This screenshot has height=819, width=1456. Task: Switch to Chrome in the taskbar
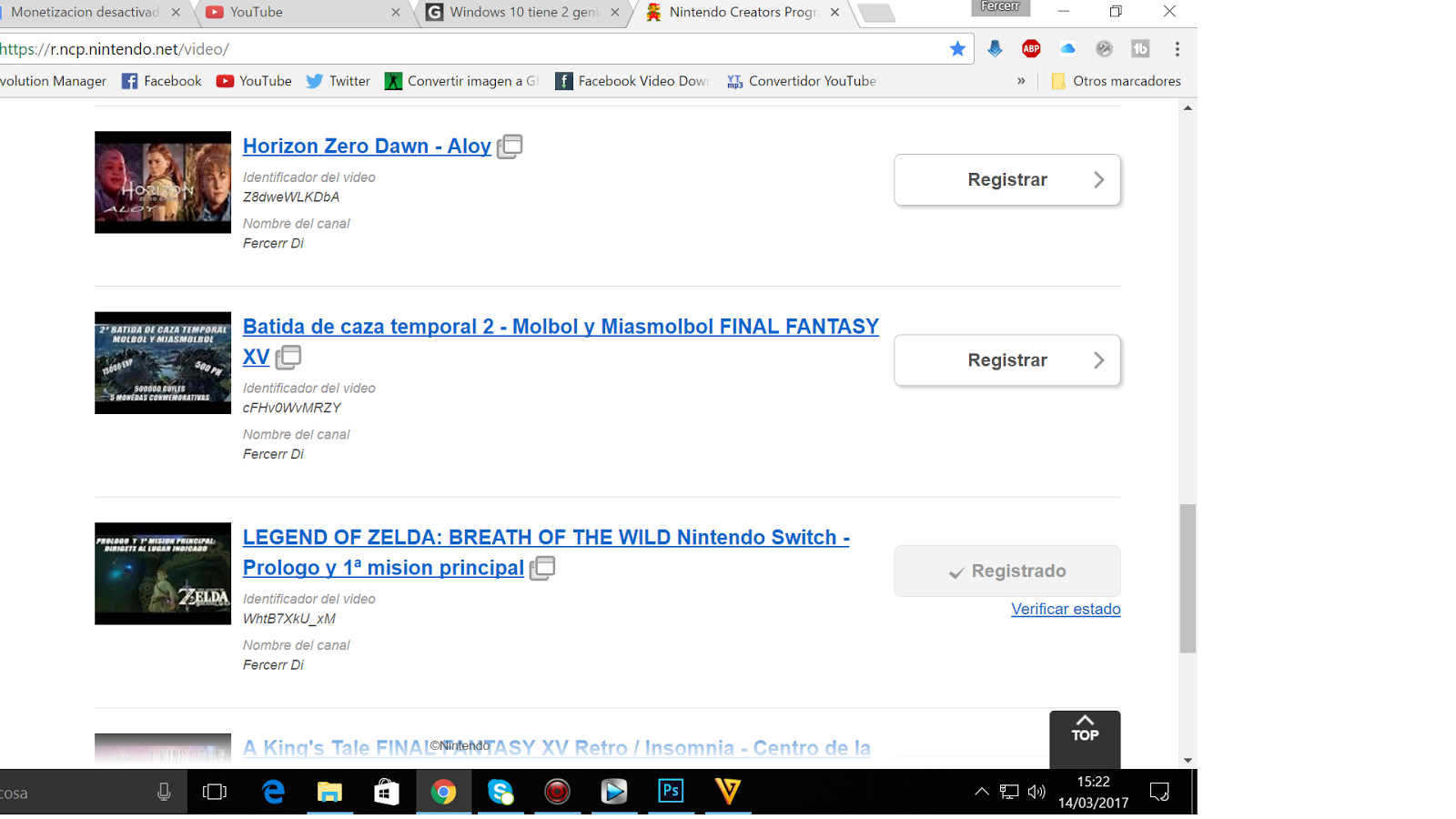point(443,792)
